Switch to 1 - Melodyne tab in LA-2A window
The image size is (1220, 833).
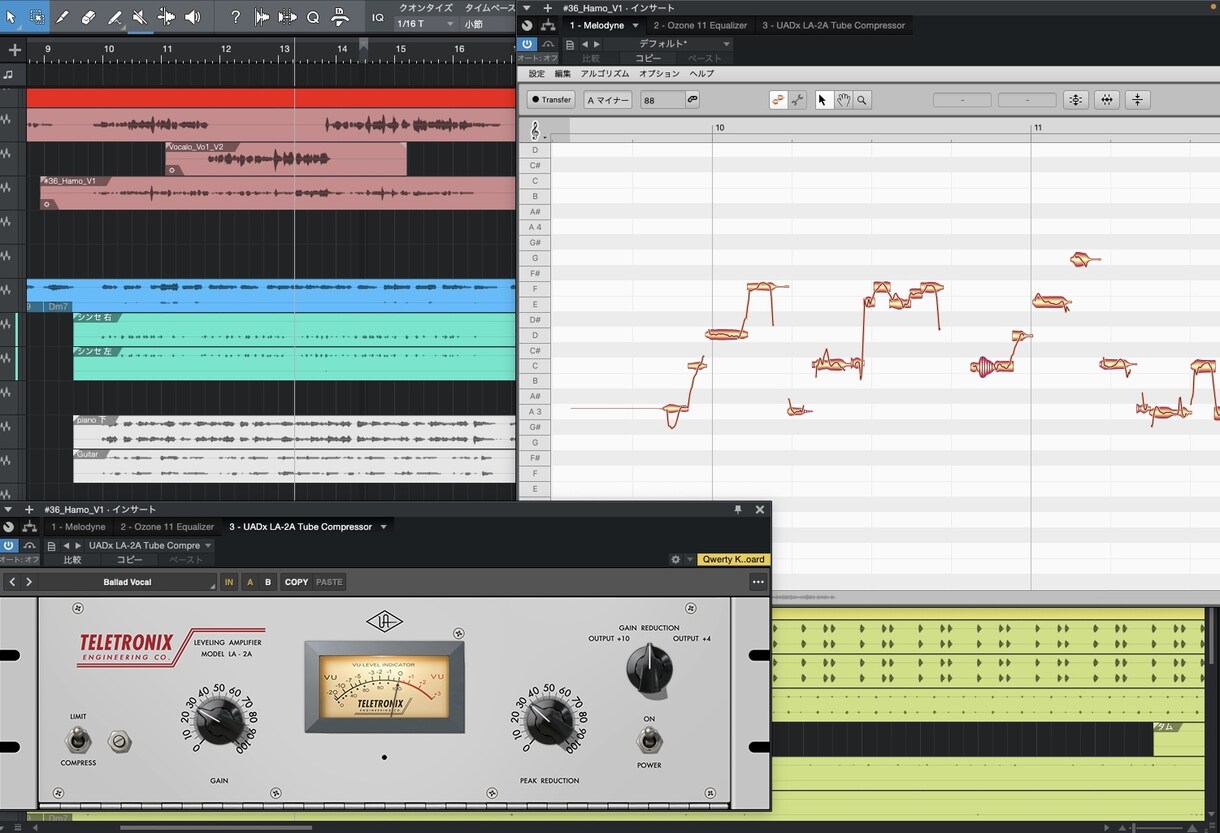coord(78,527)
